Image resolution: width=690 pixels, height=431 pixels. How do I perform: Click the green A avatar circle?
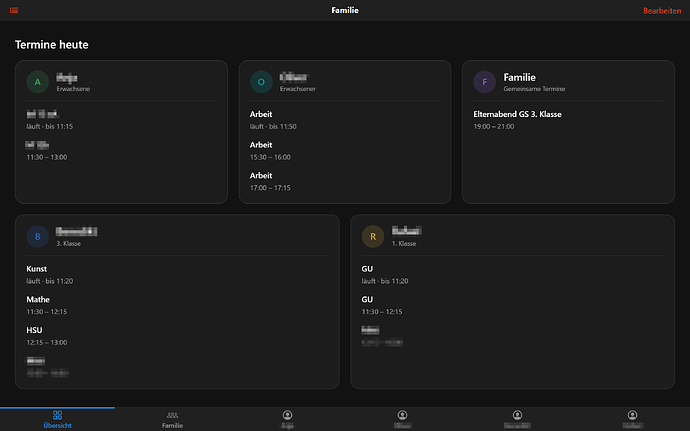click(38, 82)
